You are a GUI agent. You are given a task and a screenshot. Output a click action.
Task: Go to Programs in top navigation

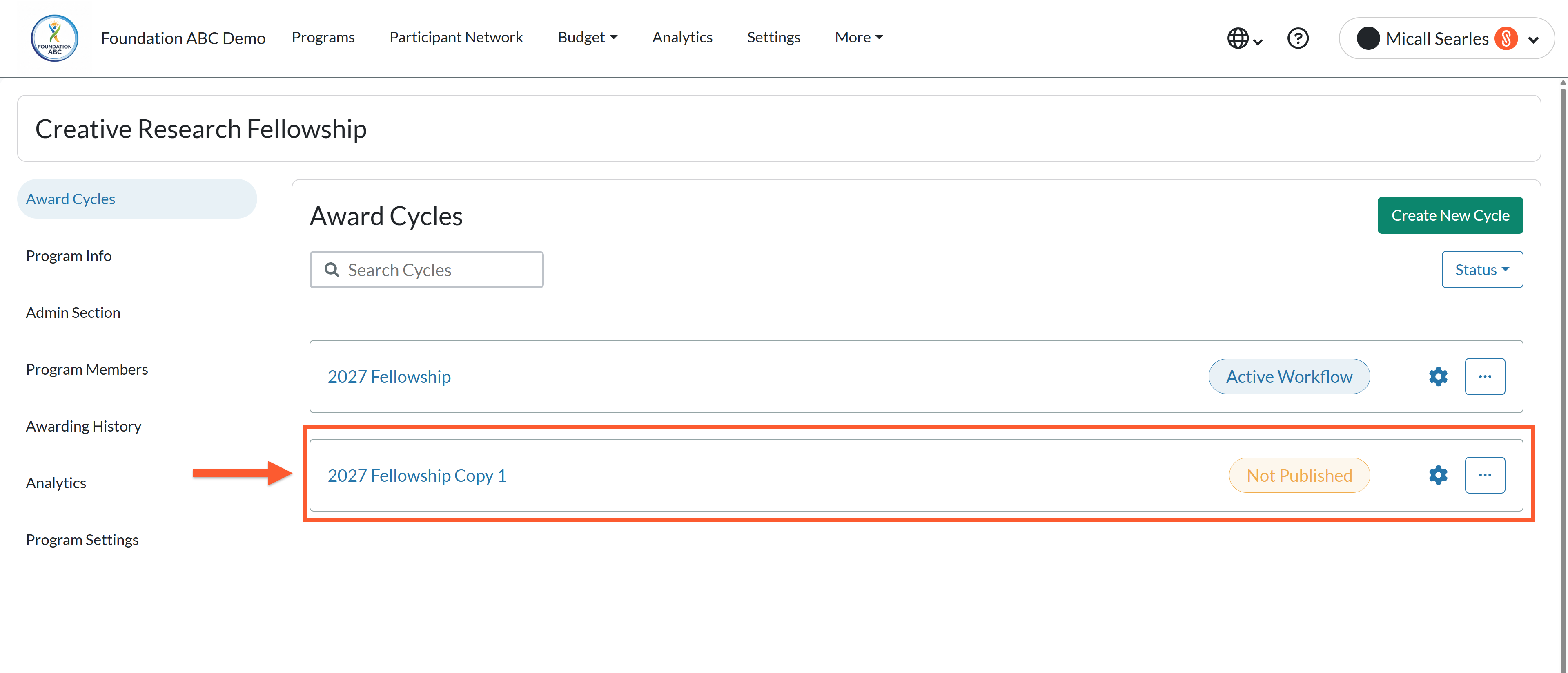point(323,37)
